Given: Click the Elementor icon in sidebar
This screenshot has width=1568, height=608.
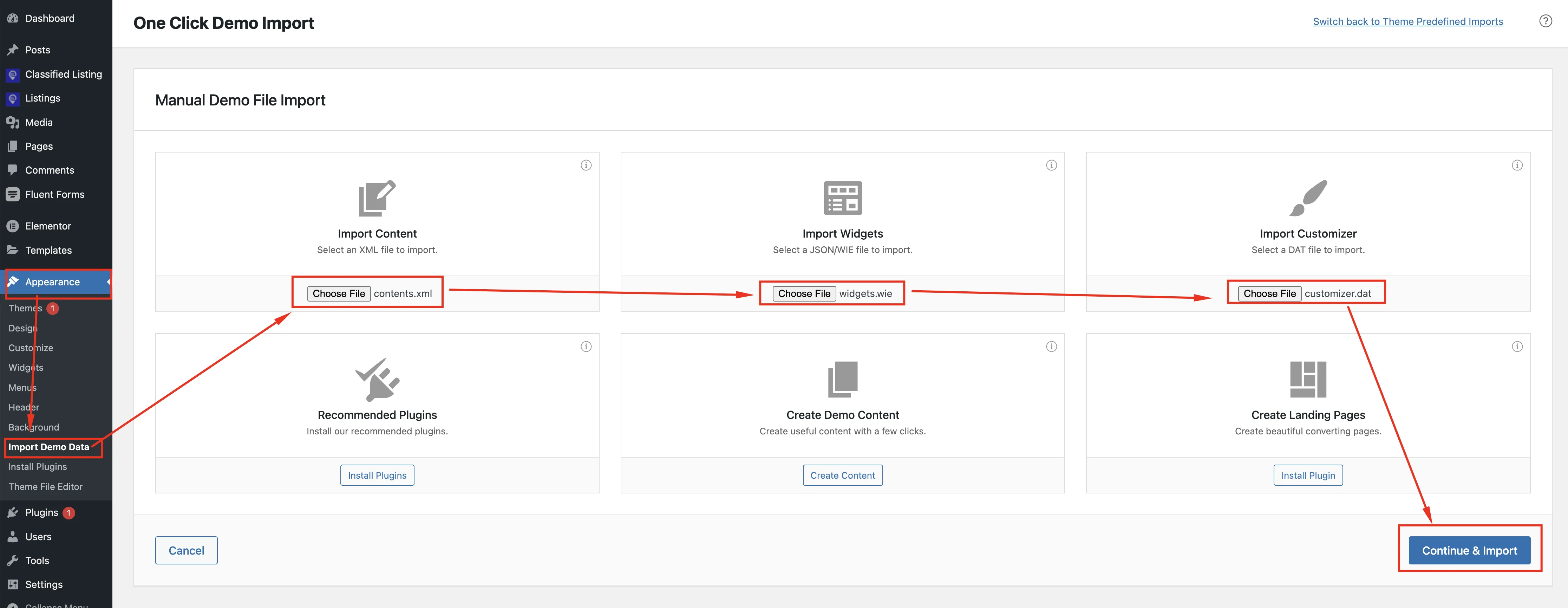Looking at the screenshot, I should point(12,226).
